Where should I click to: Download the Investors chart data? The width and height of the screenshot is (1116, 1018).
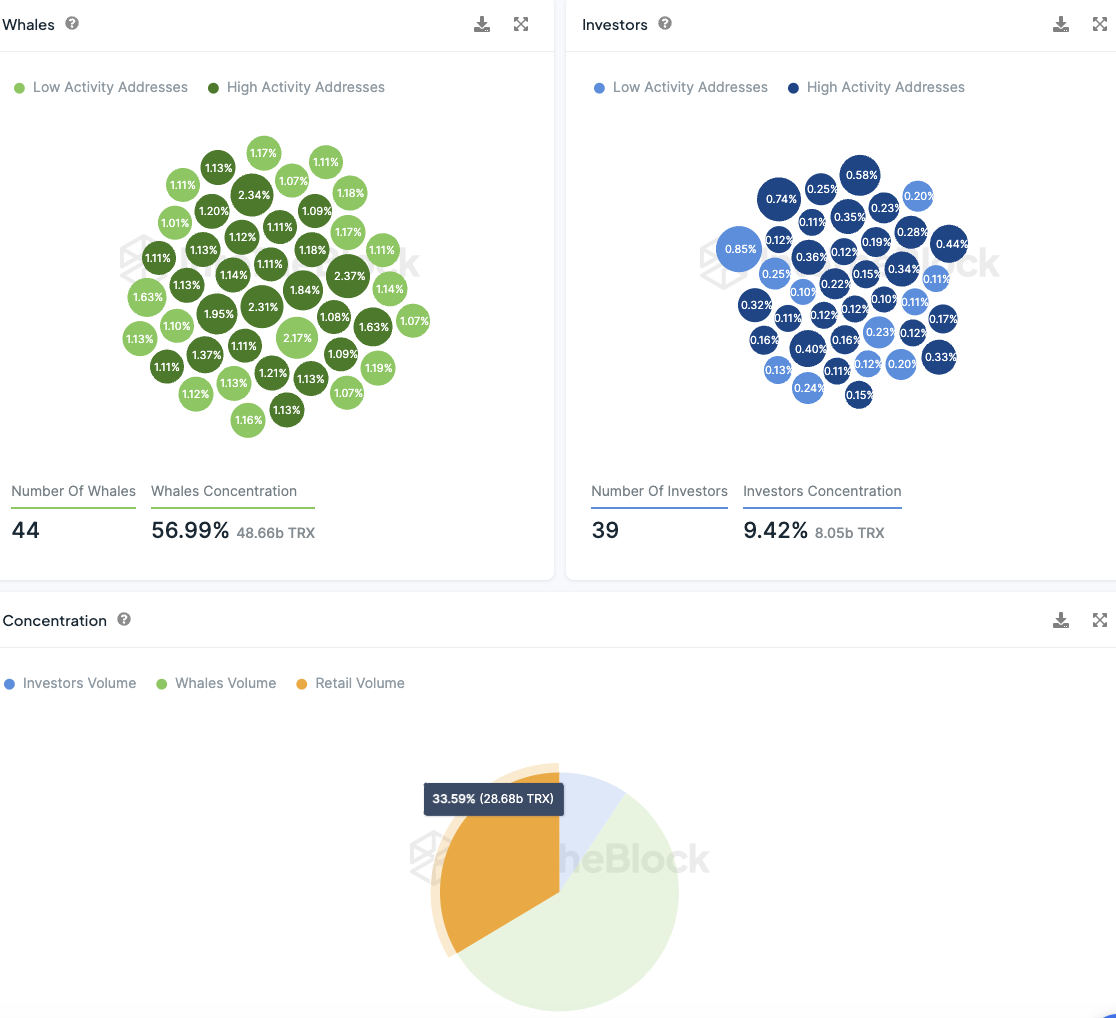(x=1060, y=24)
